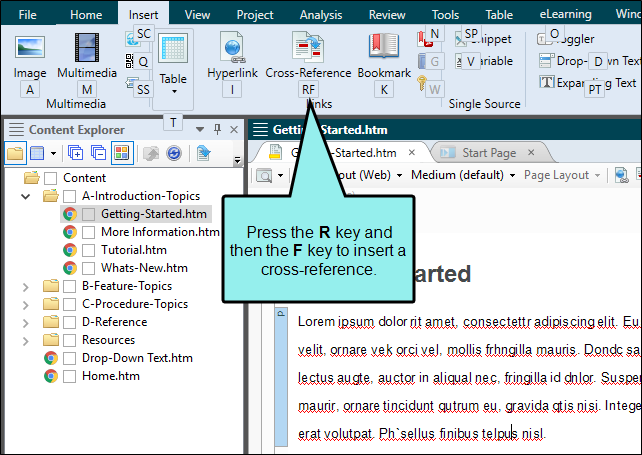Open the File menu
Screen dimensions: 642x455
(27, 15)
